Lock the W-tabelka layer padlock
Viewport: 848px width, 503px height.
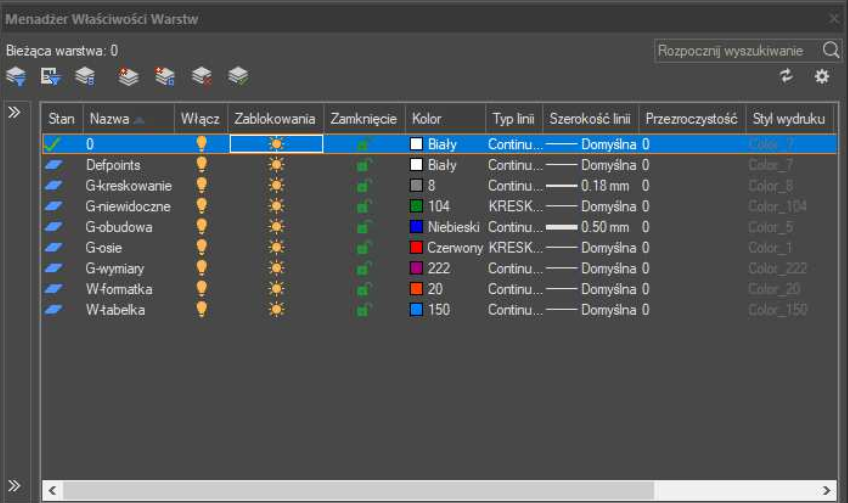[364, 310]
